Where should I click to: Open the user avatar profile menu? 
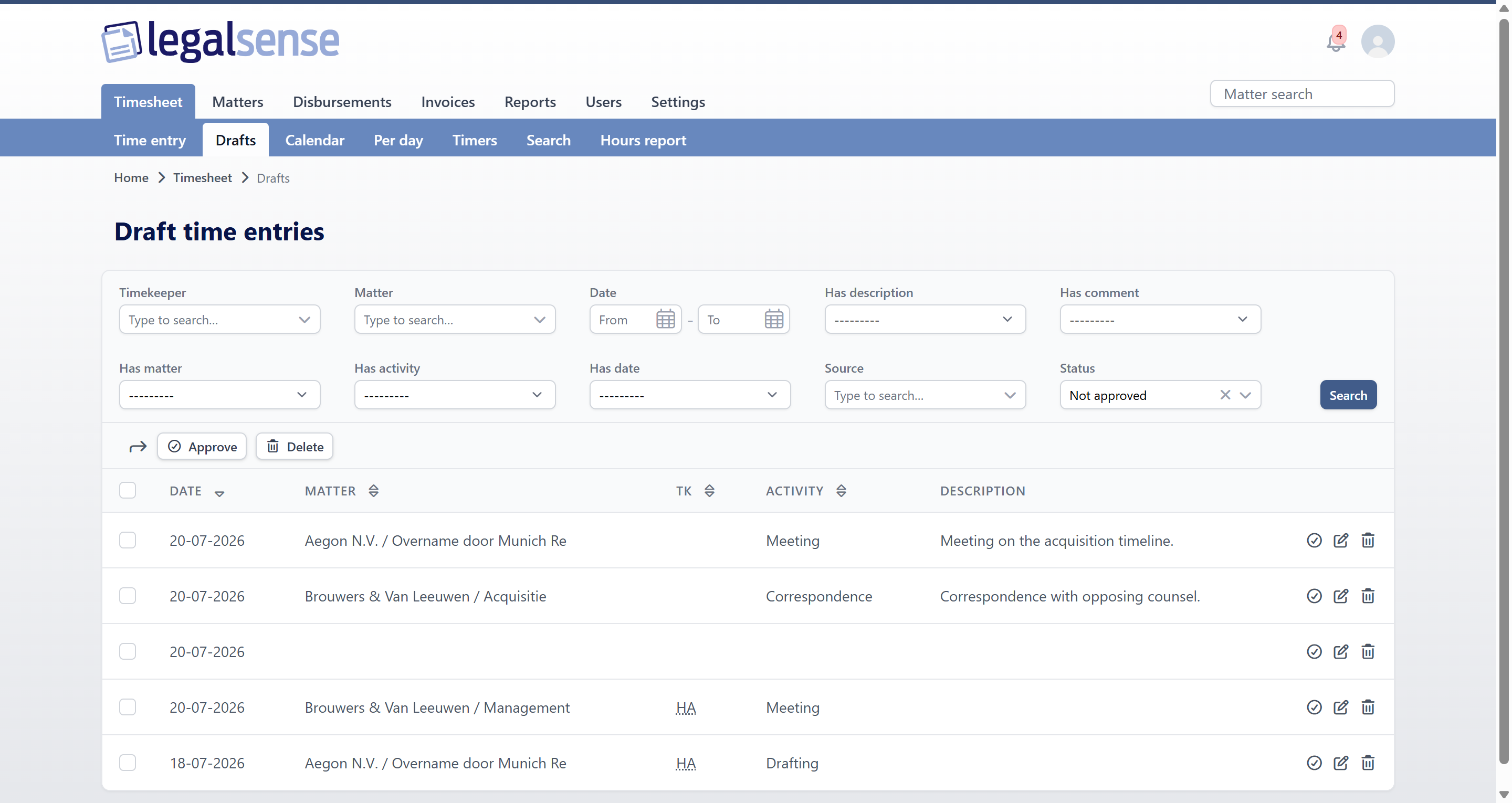pos(1378,41)
